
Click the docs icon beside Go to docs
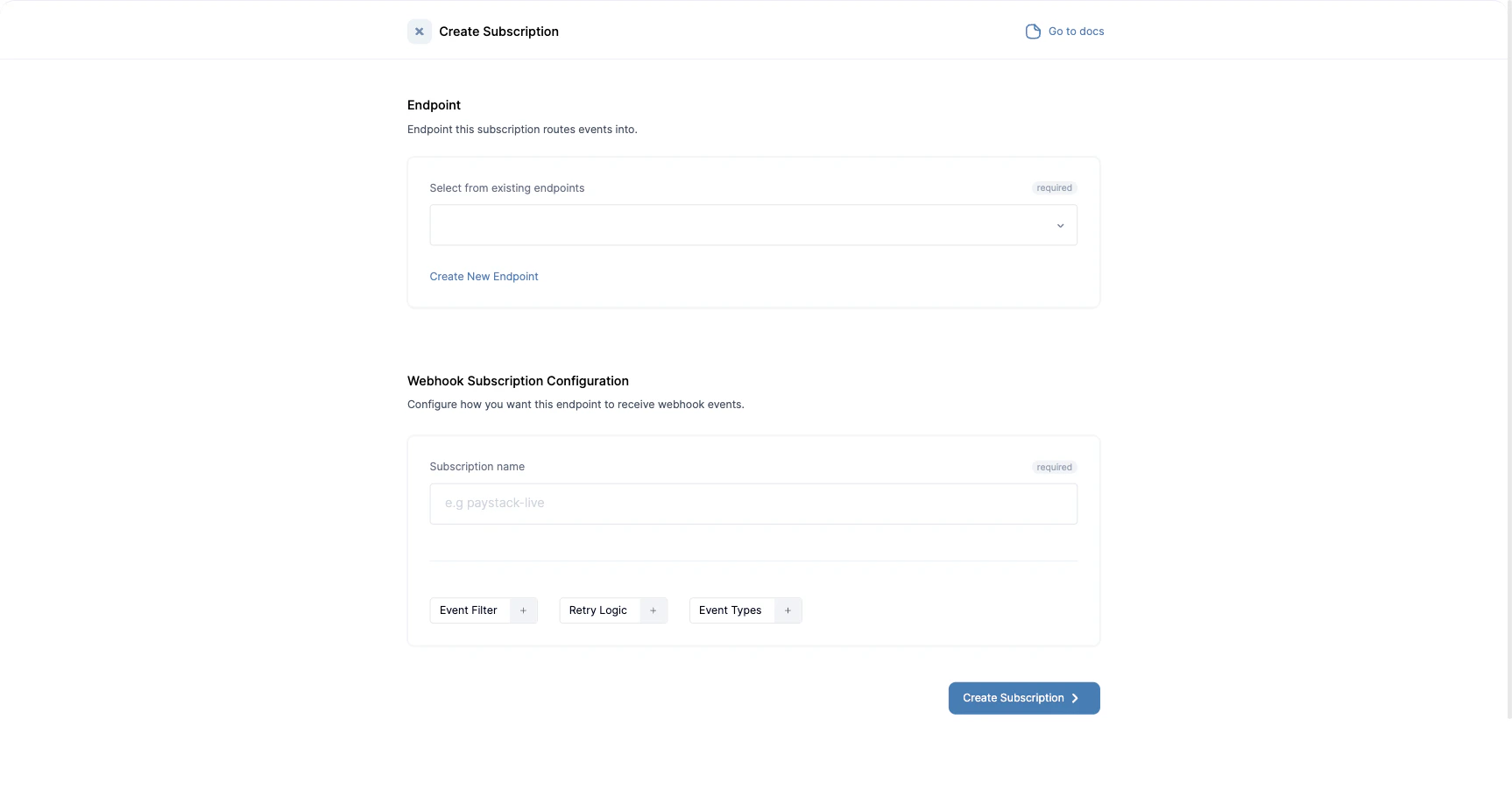click(x=1033, y=31)
